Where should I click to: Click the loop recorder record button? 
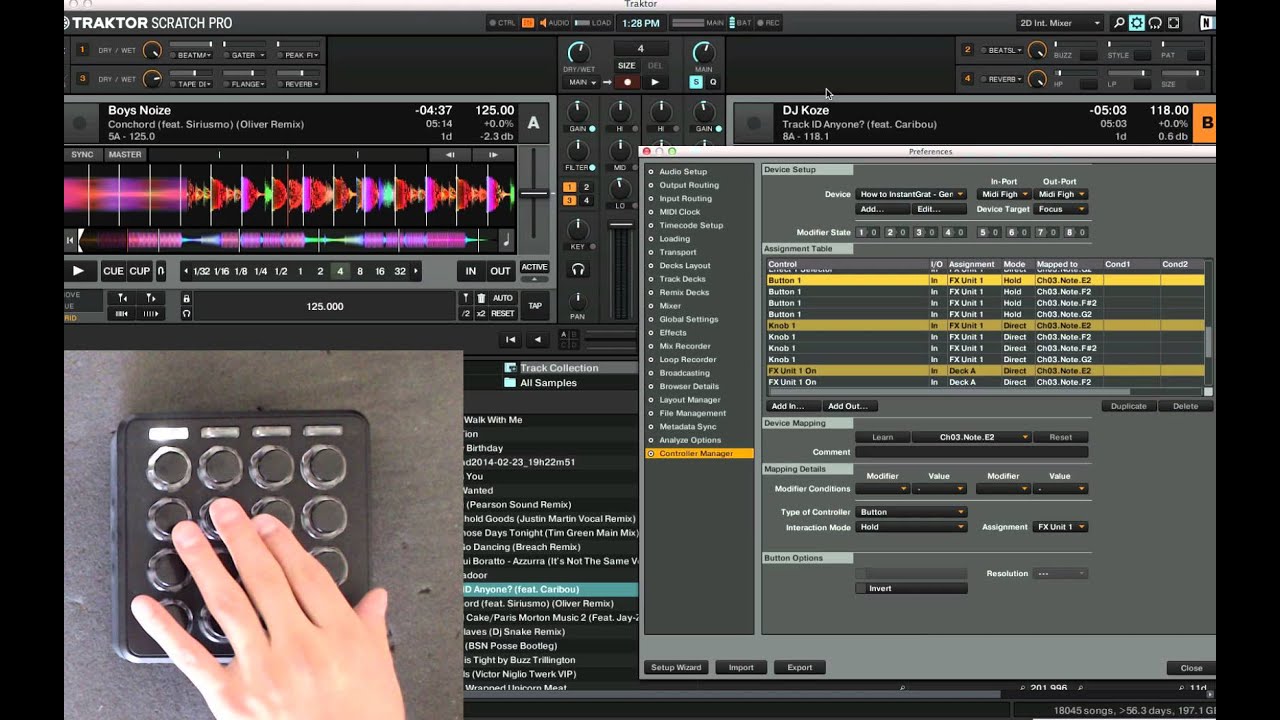(627, 82)
